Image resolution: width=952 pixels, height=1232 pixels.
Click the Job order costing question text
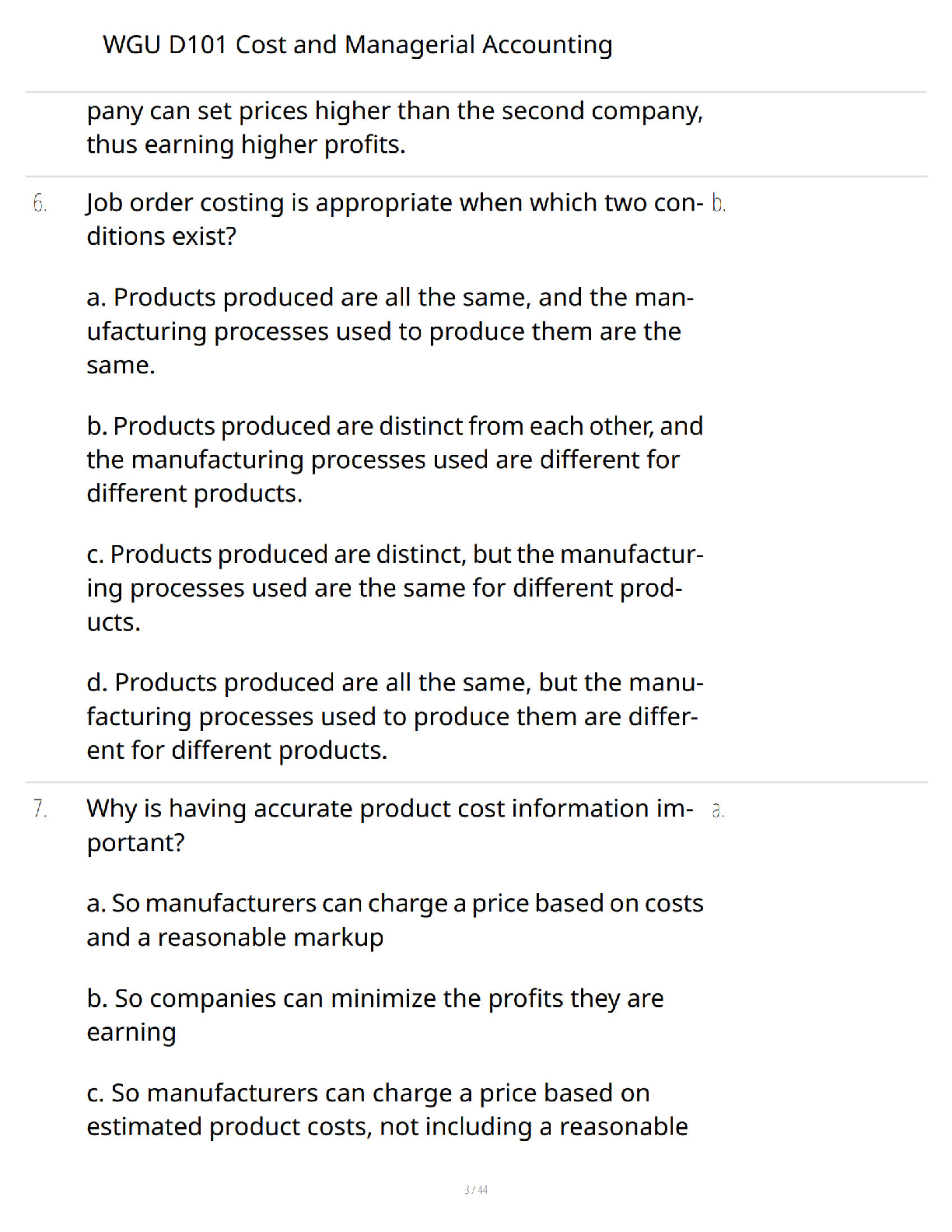pyautogui.click(x=395, y=219)
